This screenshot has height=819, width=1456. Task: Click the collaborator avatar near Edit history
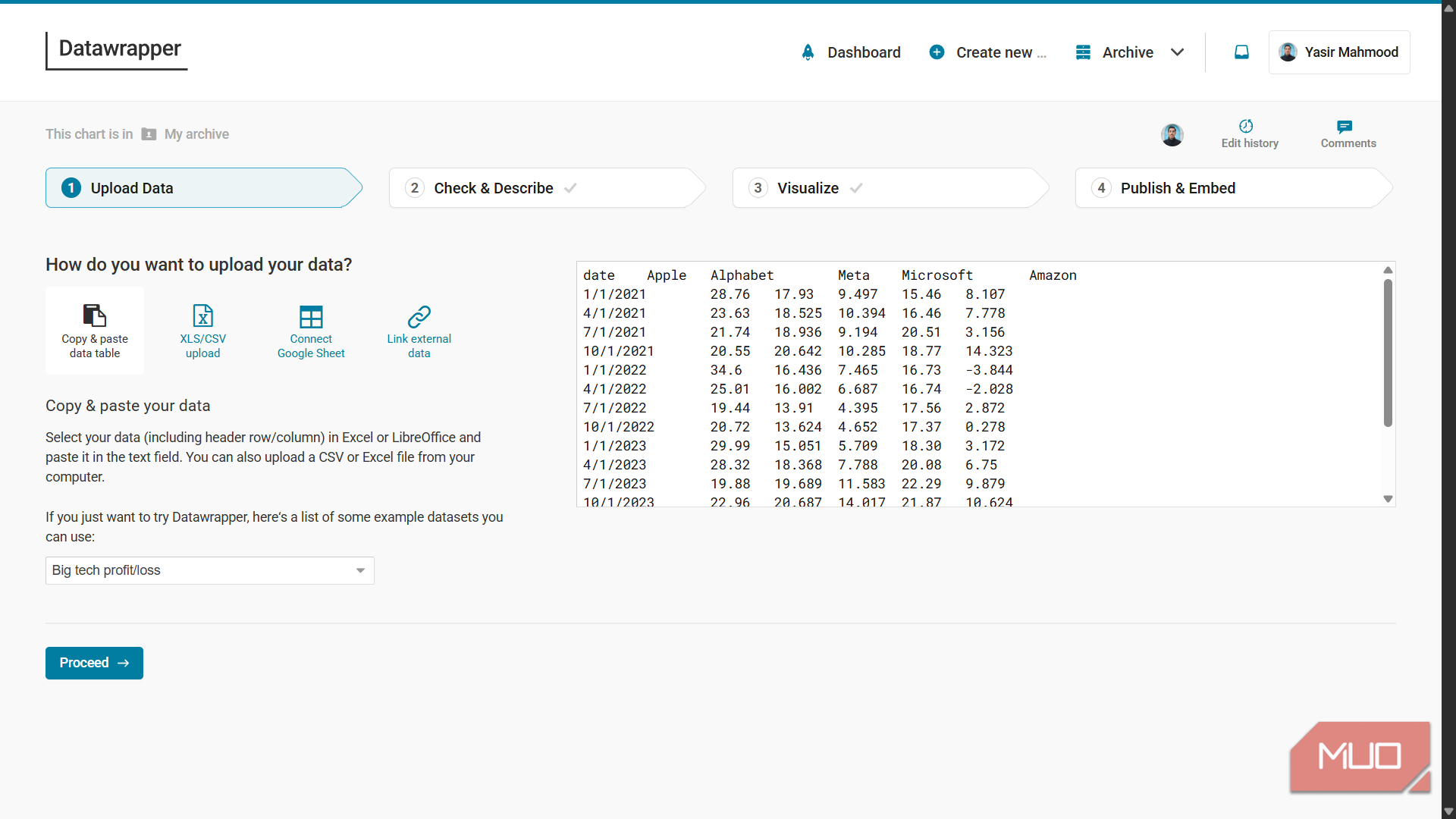pos(1172,135)
